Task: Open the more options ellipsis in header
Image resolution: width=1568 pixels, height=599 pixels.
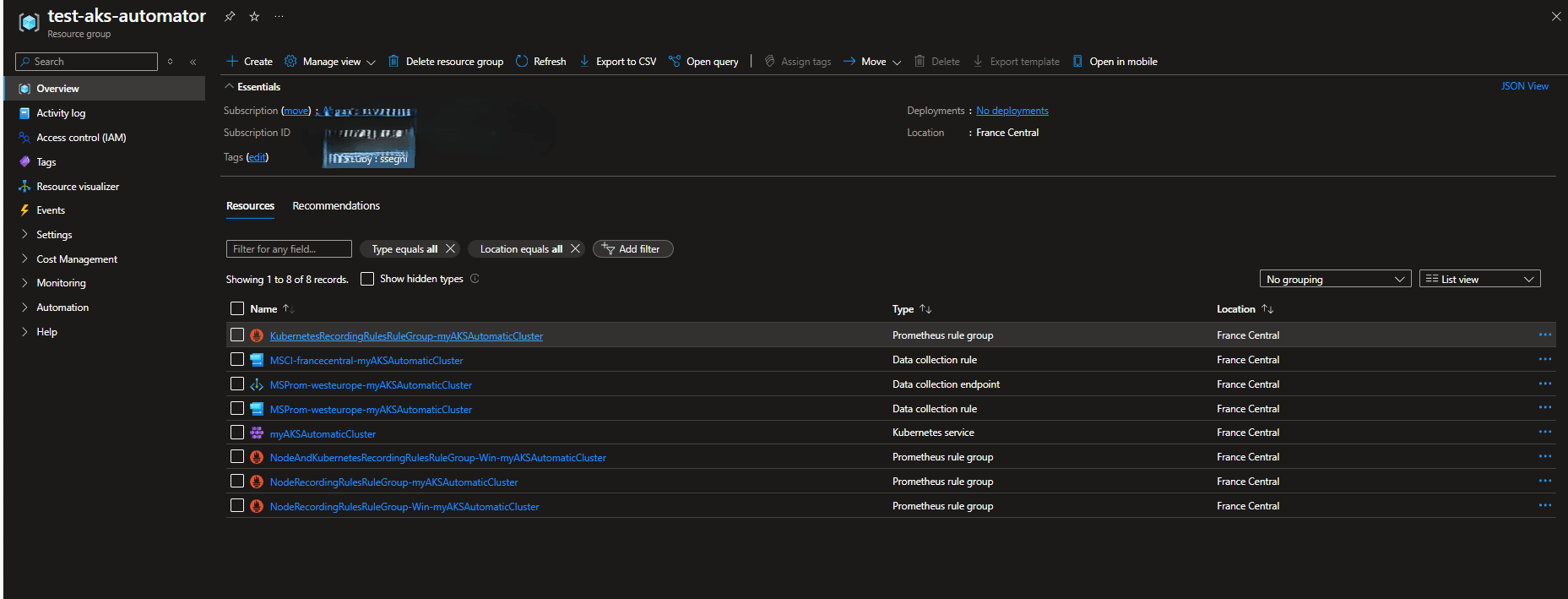Action: click(279, 16)
